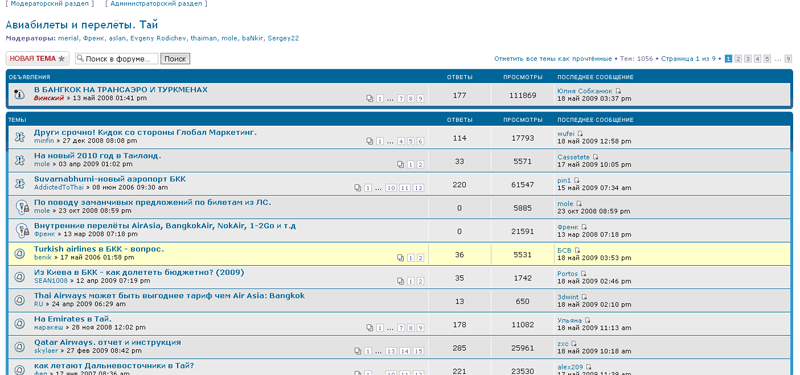Open page 6 of Други срочно topic

click(420, 141)
